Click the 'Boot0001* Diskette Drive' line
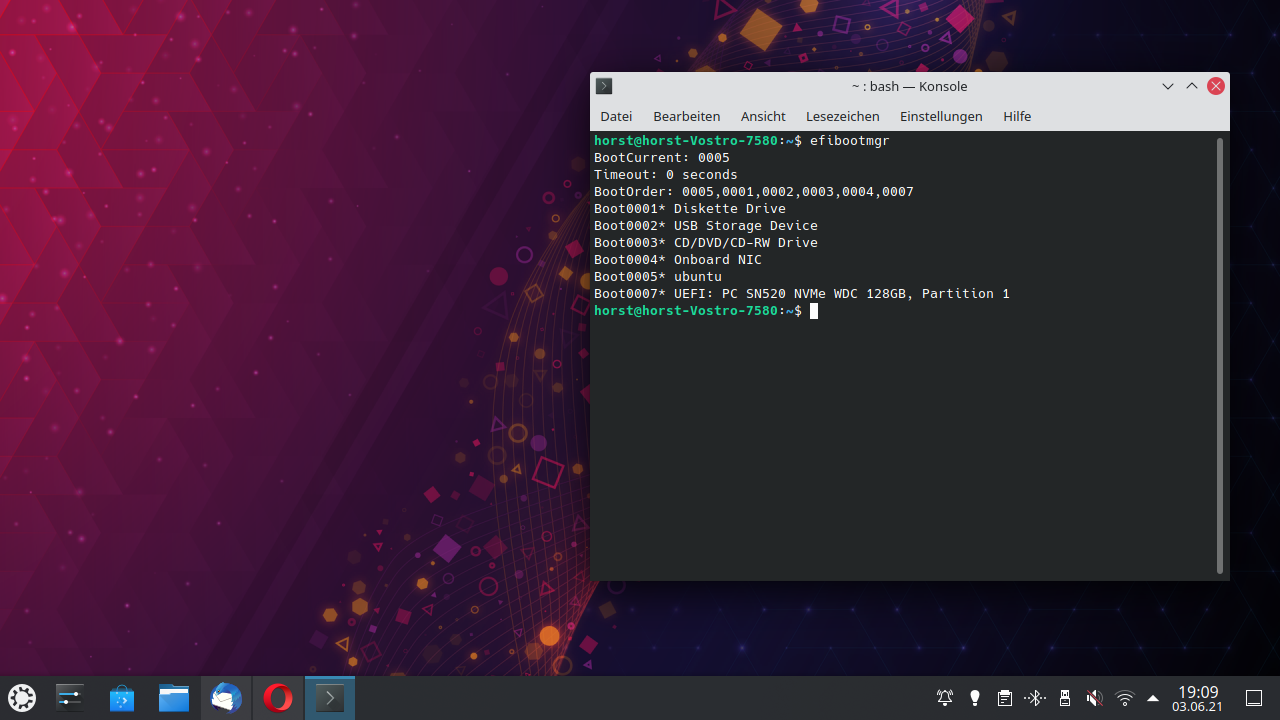This screenshot has height=720, width=1280. tap(690, 209)
